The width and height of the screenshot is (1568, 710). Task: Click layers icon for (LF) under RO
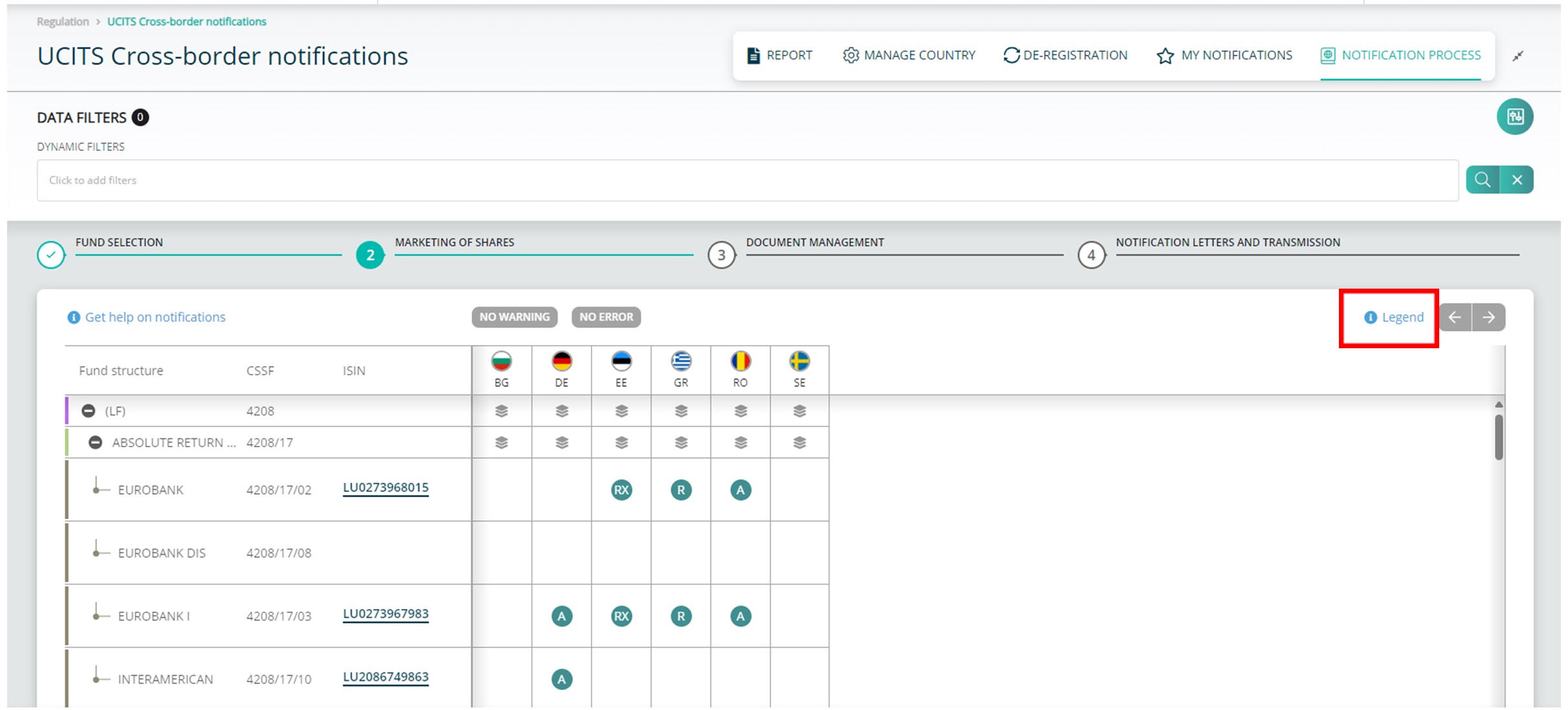tap(740, 411)
